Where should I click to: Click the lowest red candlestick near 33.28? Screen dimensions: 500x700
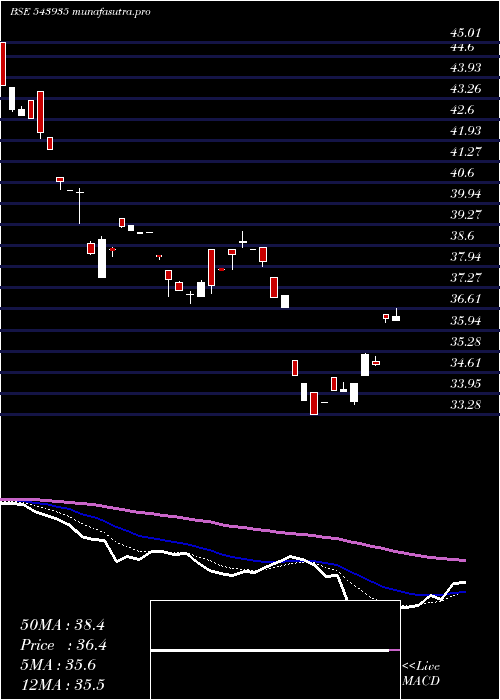tap(314, 403)
